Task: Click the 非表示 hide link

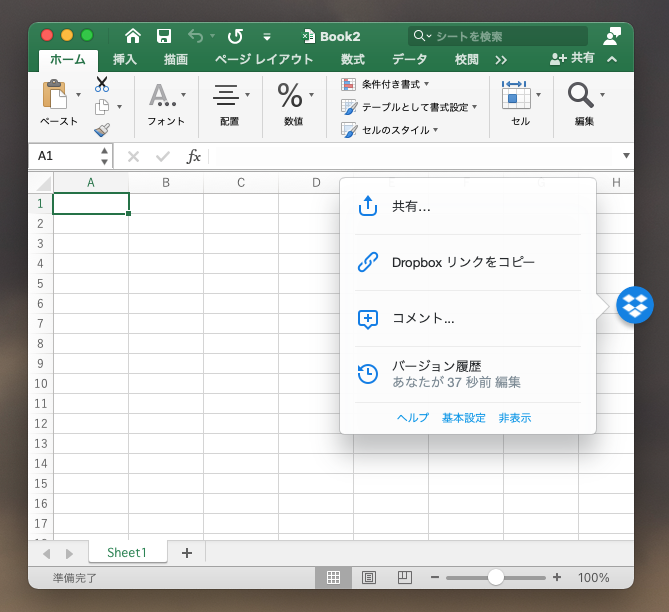Action: click(515, 418)
